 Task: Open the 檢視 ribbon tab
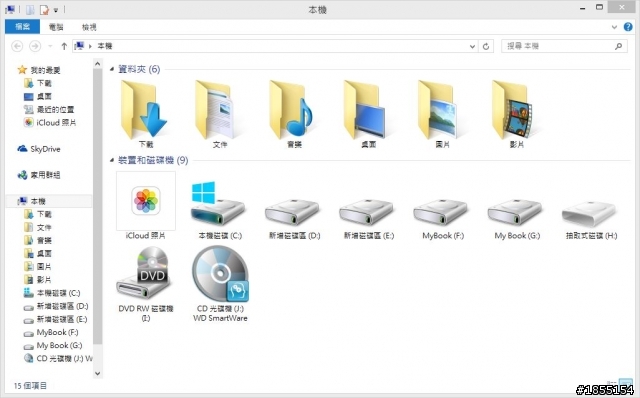(89, 27)
